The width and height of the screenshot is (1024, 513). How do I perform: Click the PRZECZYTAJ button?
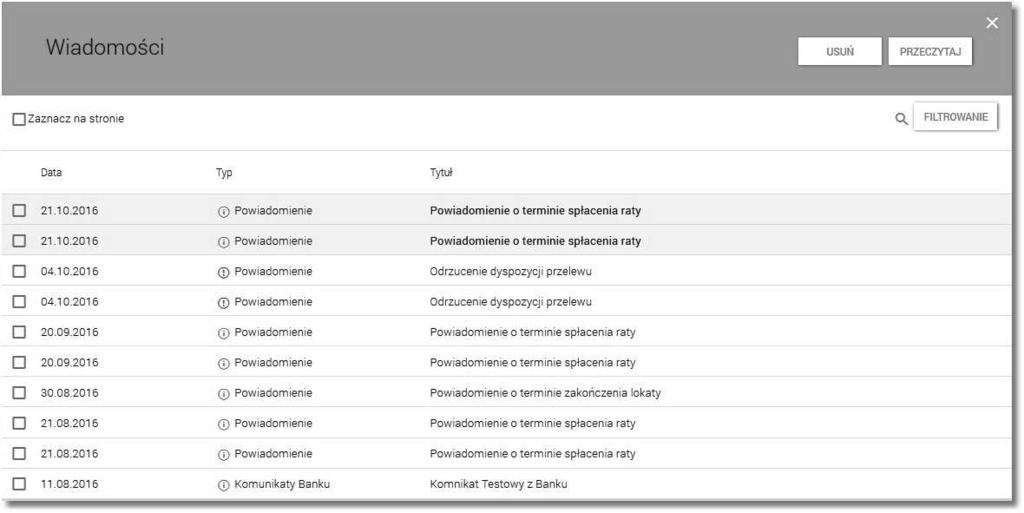click(930, 52)
